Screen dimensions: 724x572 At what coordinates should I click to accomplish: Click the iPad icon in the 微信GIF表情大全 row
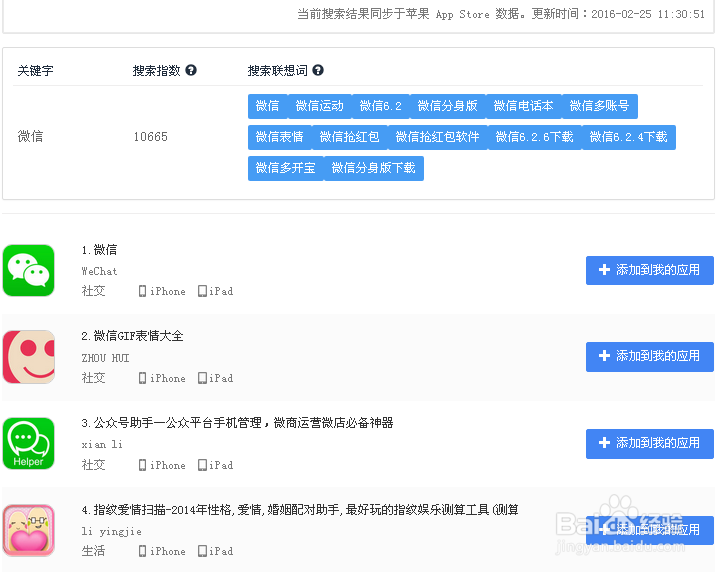tap(202, 378)
